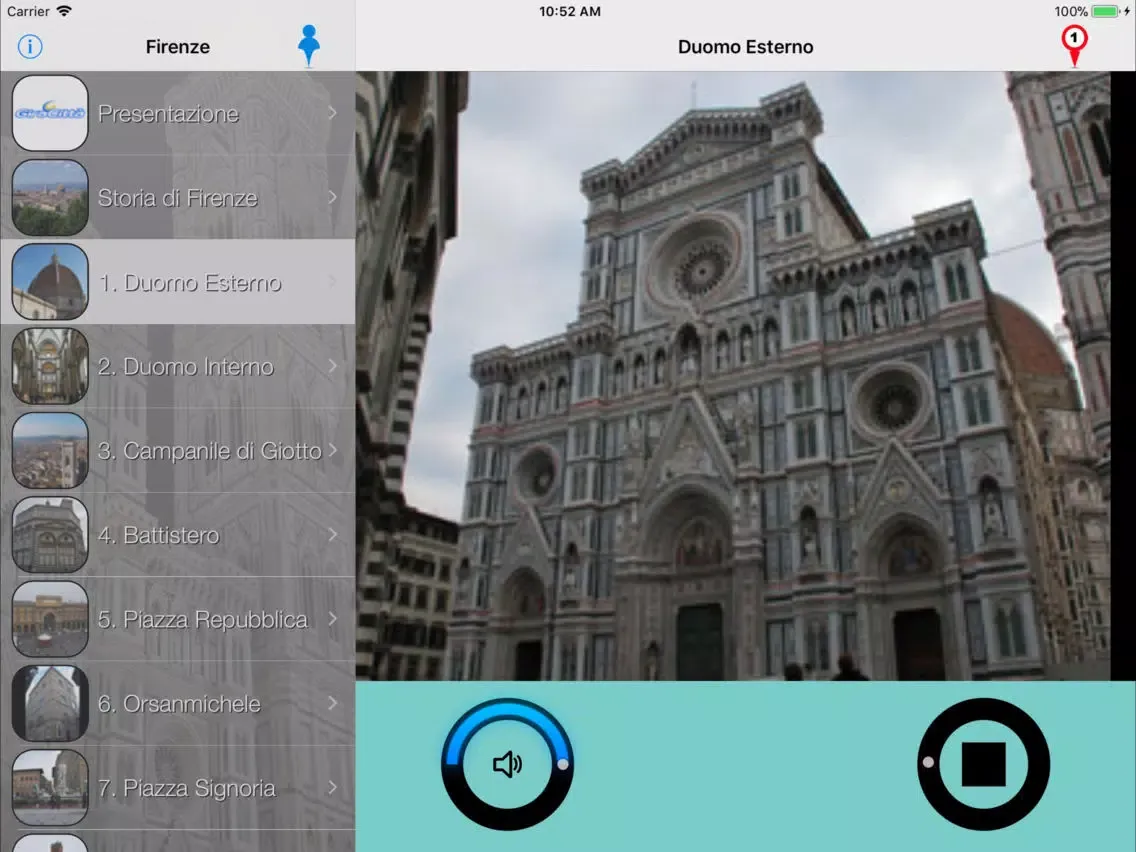Choose 2. Duomo Interno in the list
This screenshot has height=852, width=1136.
[178, 366]
